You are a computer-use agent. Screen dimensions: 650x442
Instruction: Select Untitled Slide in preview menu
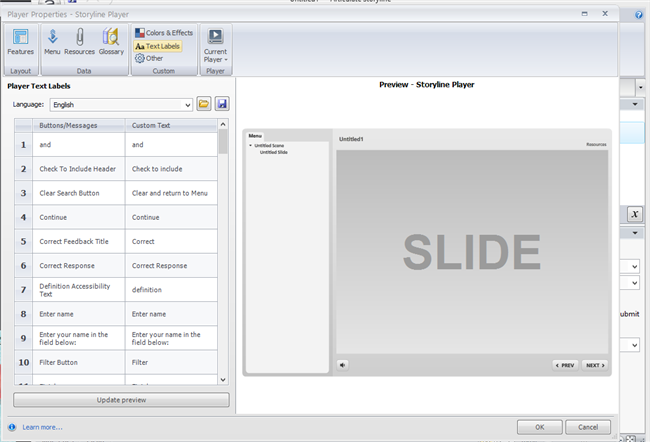pos(274,152)
